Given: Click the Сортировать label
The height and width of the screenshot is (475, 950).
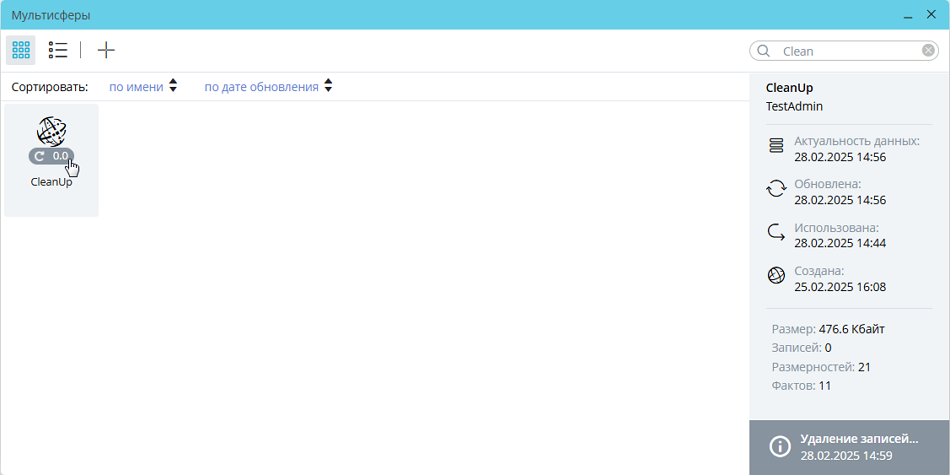Looking at the screenshot, I should coord(50,87).
